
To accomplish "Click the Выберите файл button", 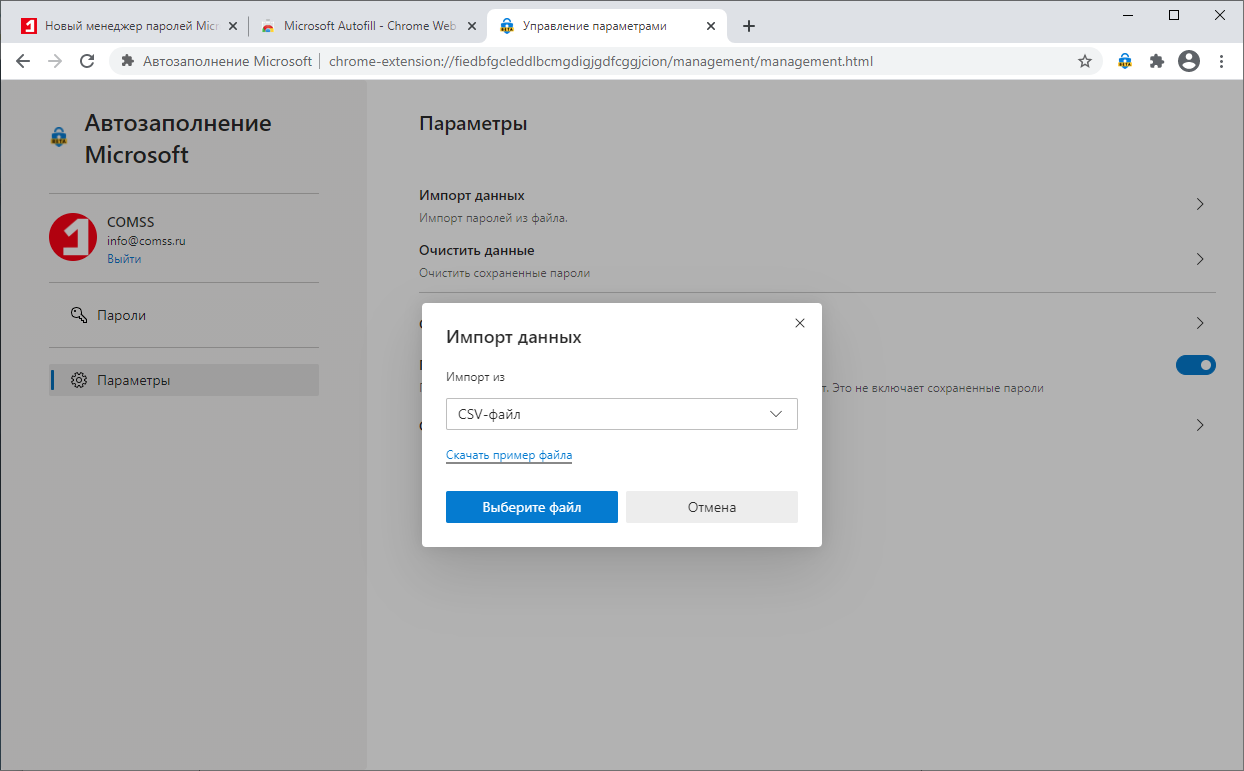I will (532, 507).
